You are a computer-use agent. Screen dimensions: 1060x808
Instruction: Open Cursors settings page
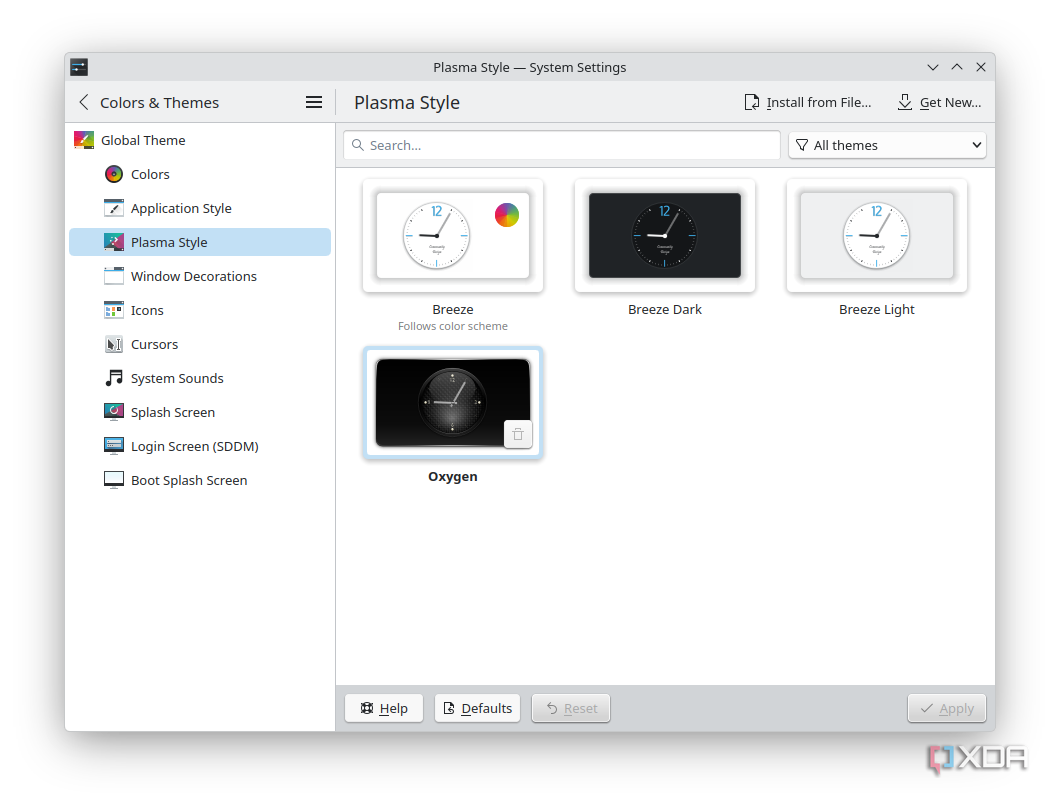click(200, 343)
